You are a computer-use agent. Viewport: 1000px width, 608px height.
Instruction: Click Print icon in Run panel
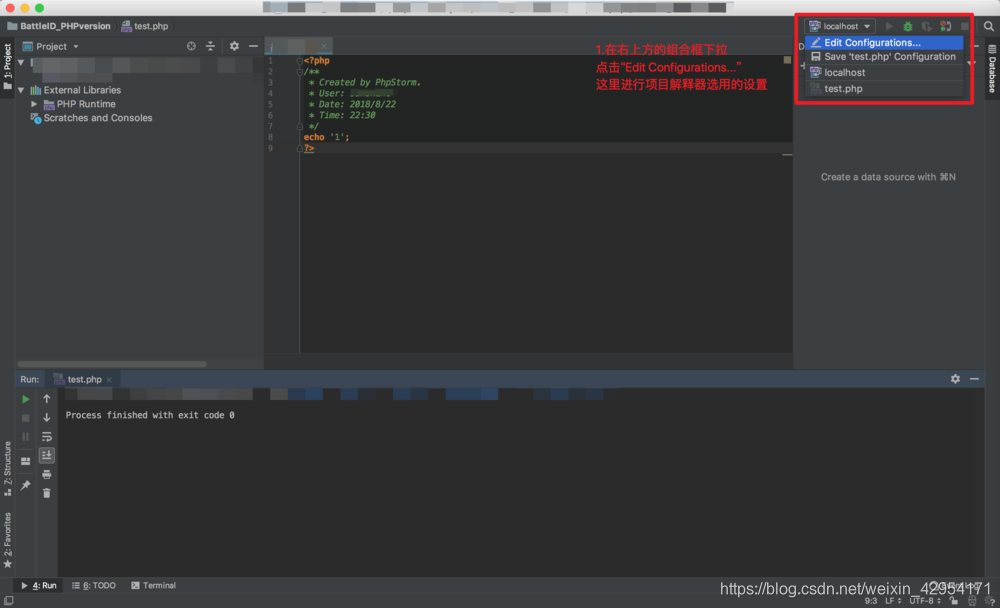tap(47, 475)
